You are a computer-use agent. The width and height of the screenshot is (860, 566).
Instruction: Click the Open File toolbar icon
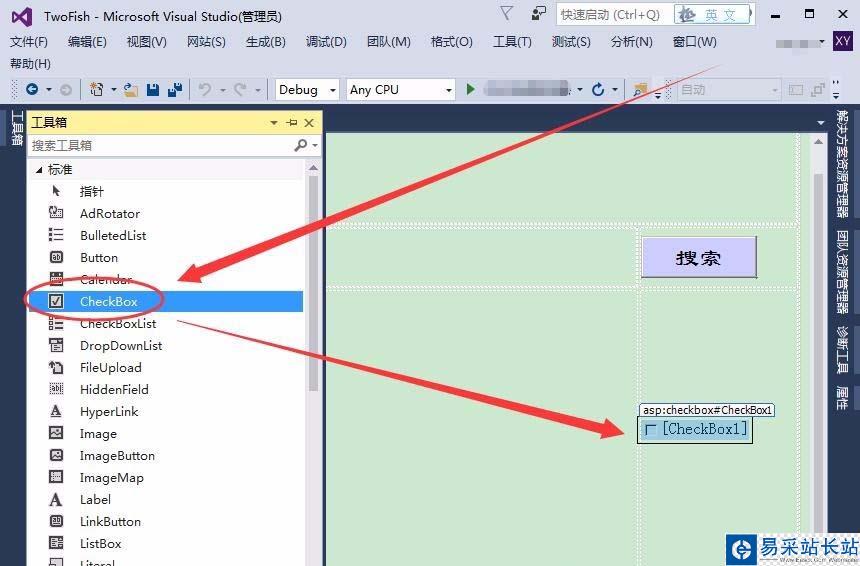pyautogui.click(x=131, y=89)
